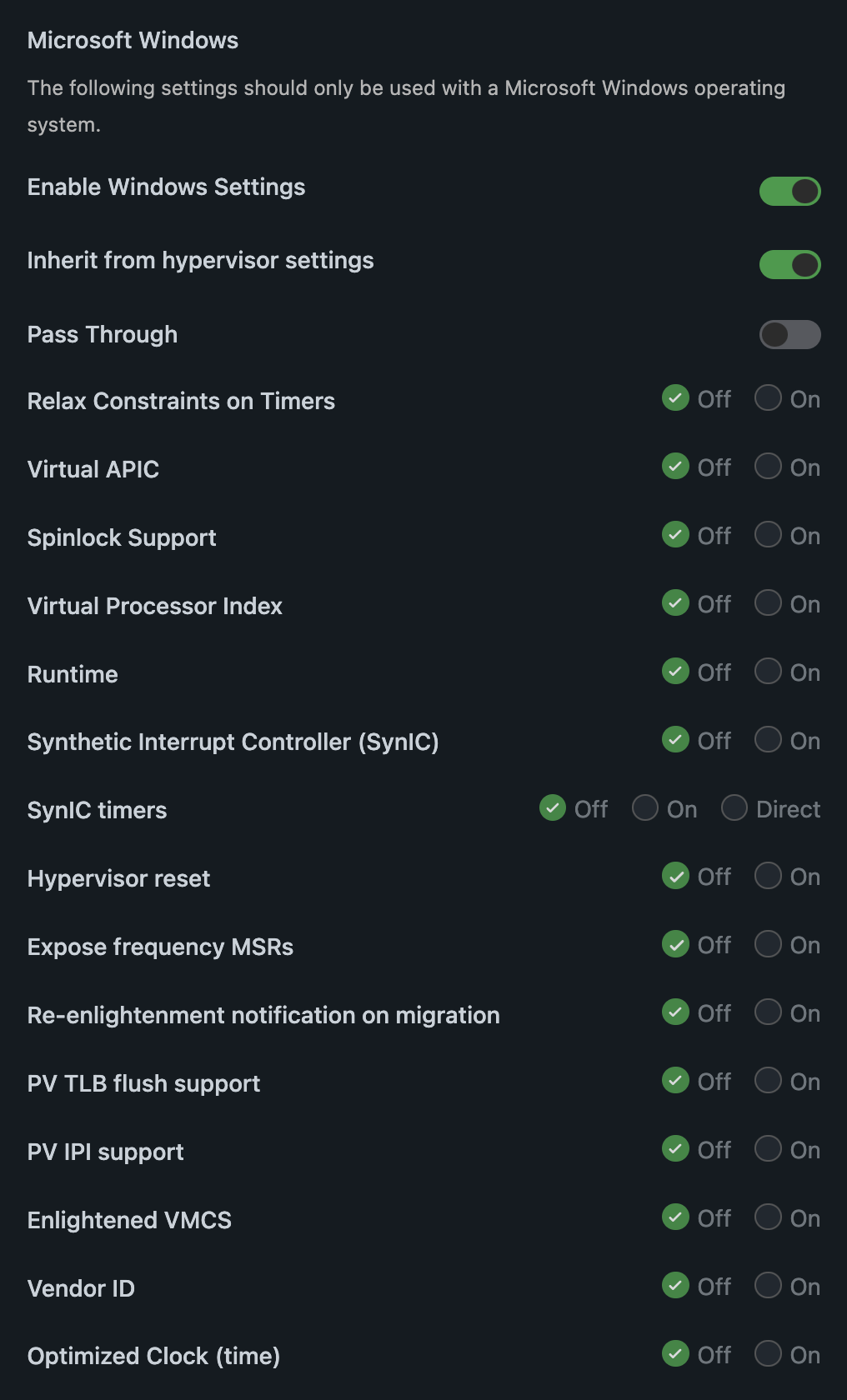Set SynIC timers to On
The width and height of the screenshot is (847, 1400).
click(x=645, y=808)
